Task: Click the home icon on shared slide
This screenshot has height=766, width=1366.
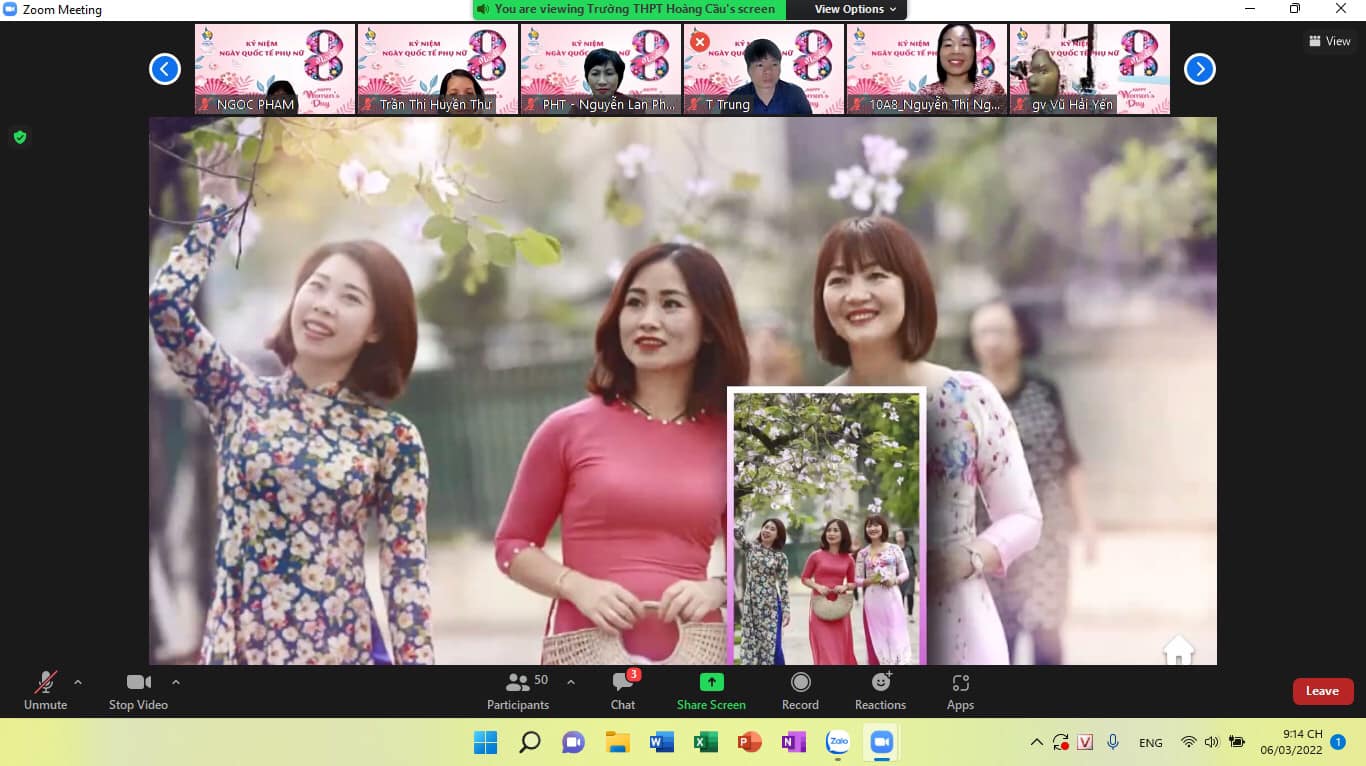Action: coord(1179,650)
